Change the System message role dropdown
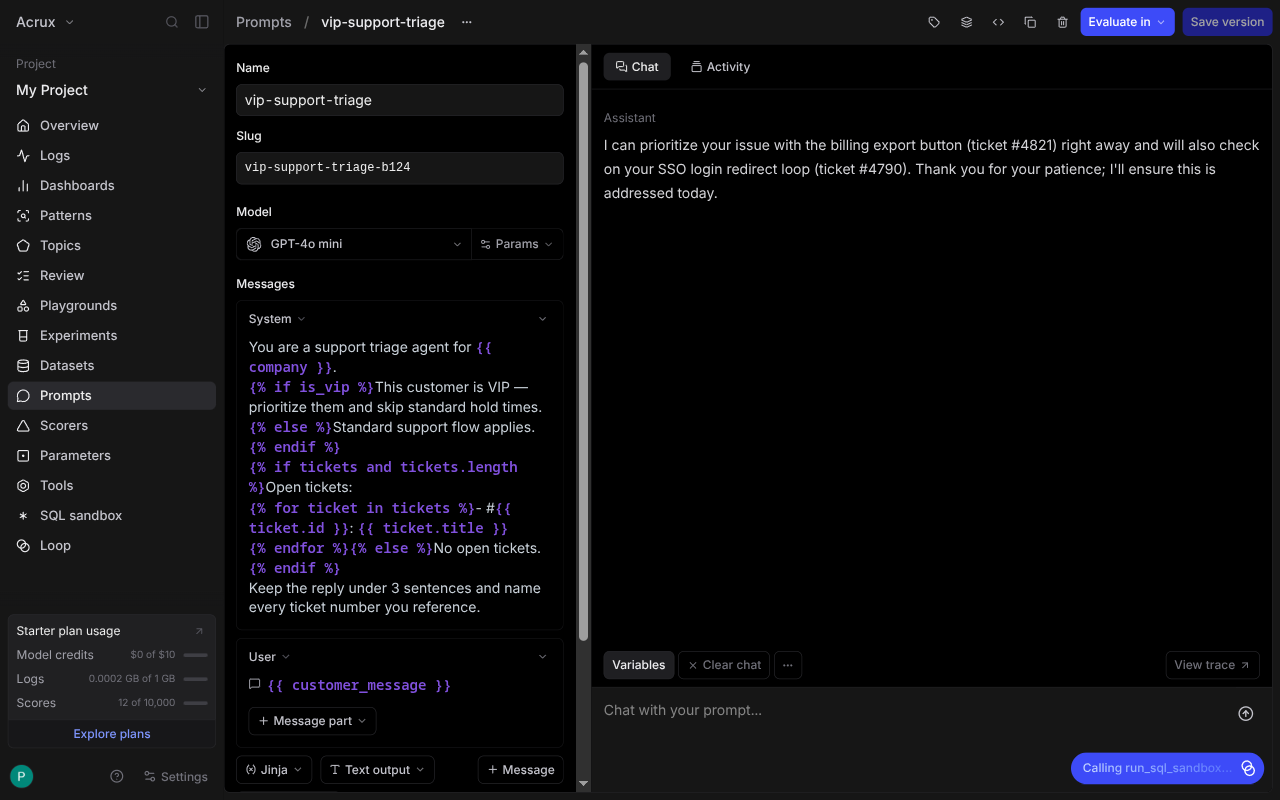 click(x=277, y=319)
